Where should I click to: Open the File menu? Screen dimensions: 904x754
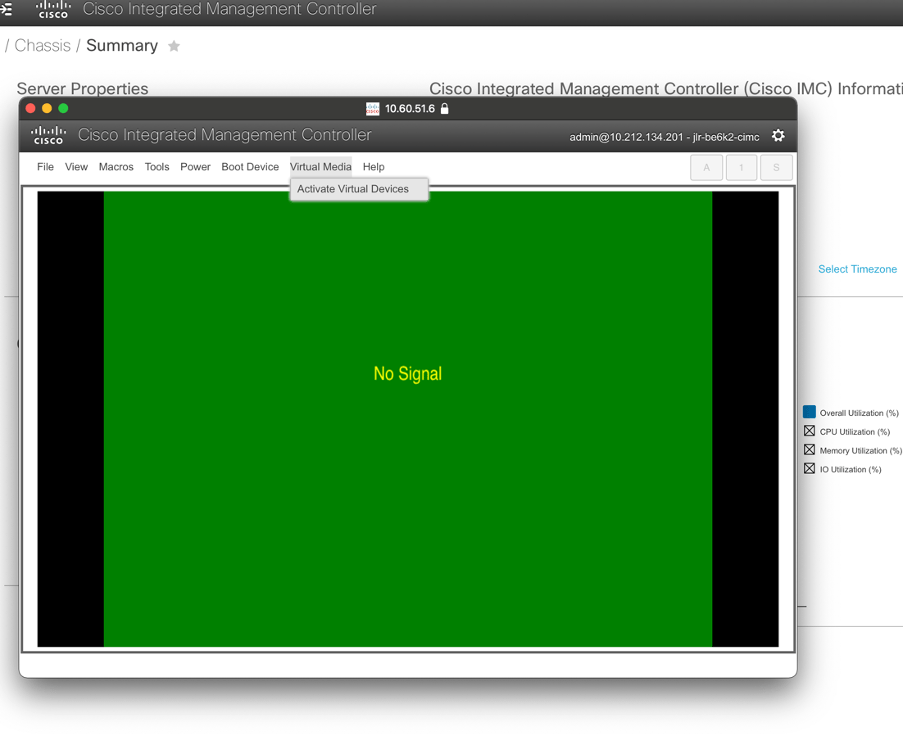(x=45, y=167)
